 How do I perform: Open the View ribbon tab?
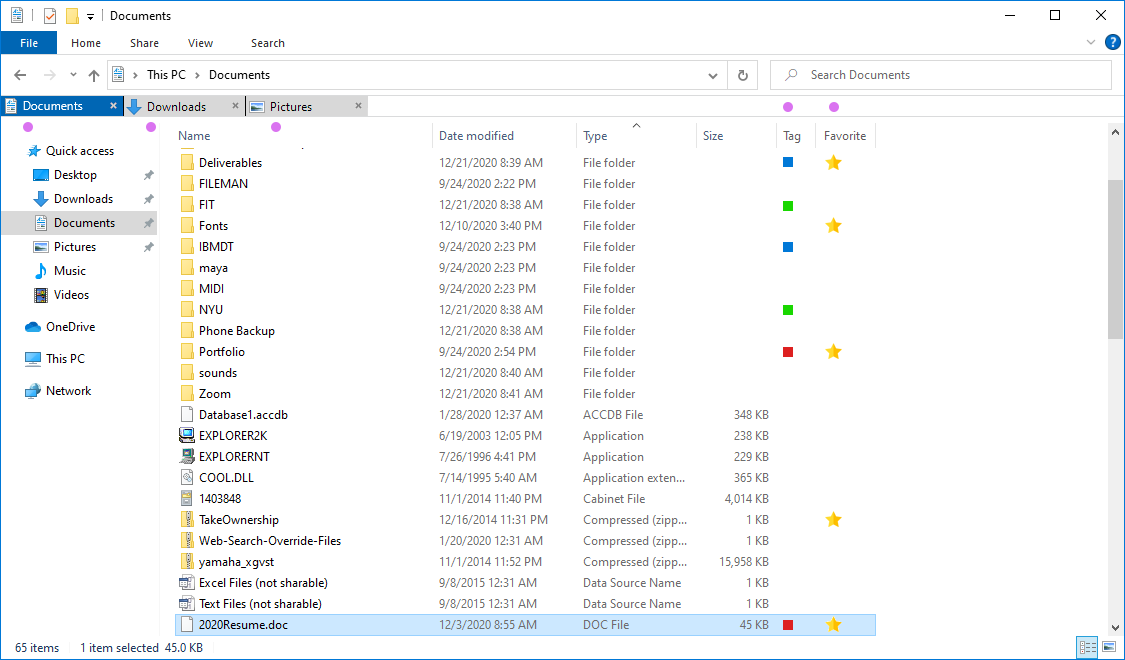pyautogui.click(x=200, y=43)
